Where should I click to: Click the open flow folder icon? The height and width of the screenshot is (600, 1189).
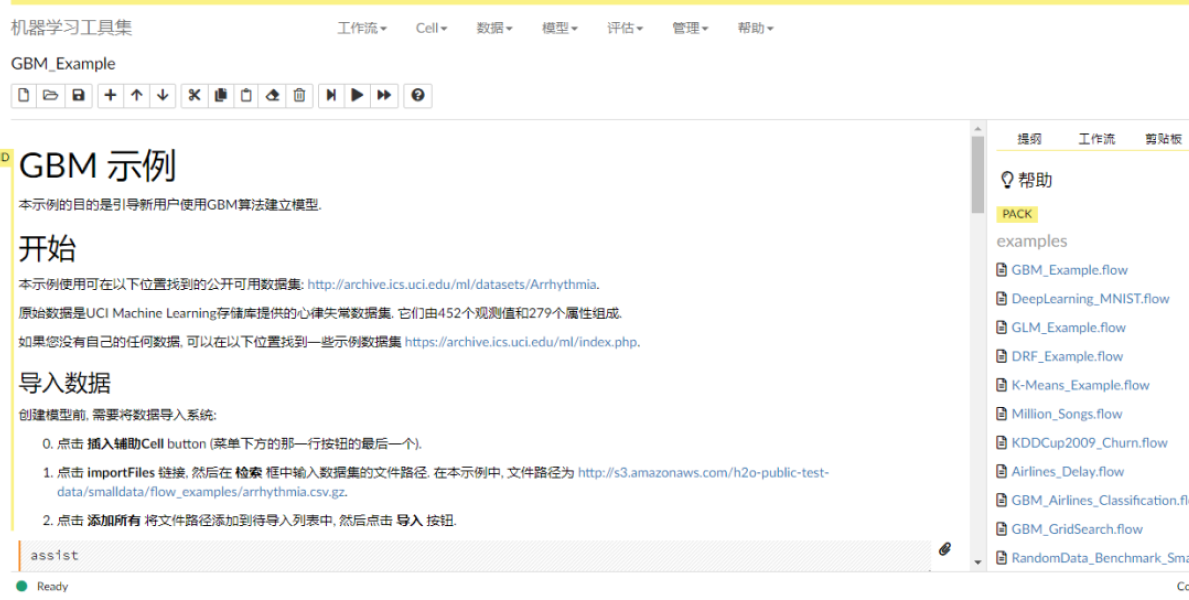click(50, 96)
